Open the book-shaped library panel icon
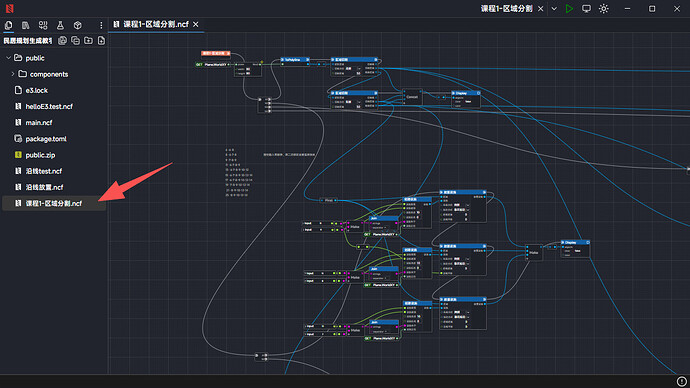This screenshot has width=690, height=388. pos(26,25)
